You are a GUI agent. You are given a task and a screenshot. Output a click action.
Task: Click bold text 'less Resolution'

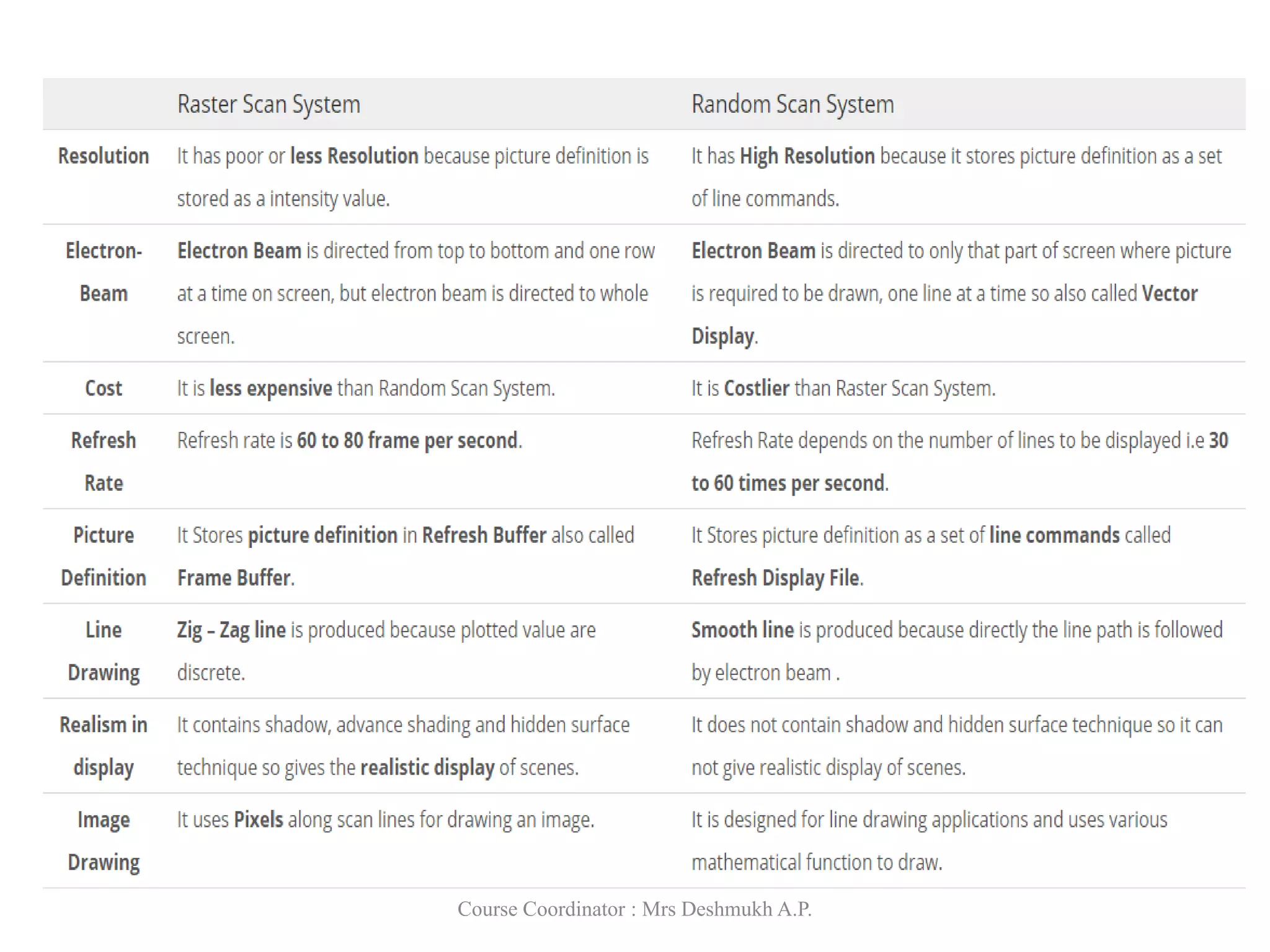[354, 156]
